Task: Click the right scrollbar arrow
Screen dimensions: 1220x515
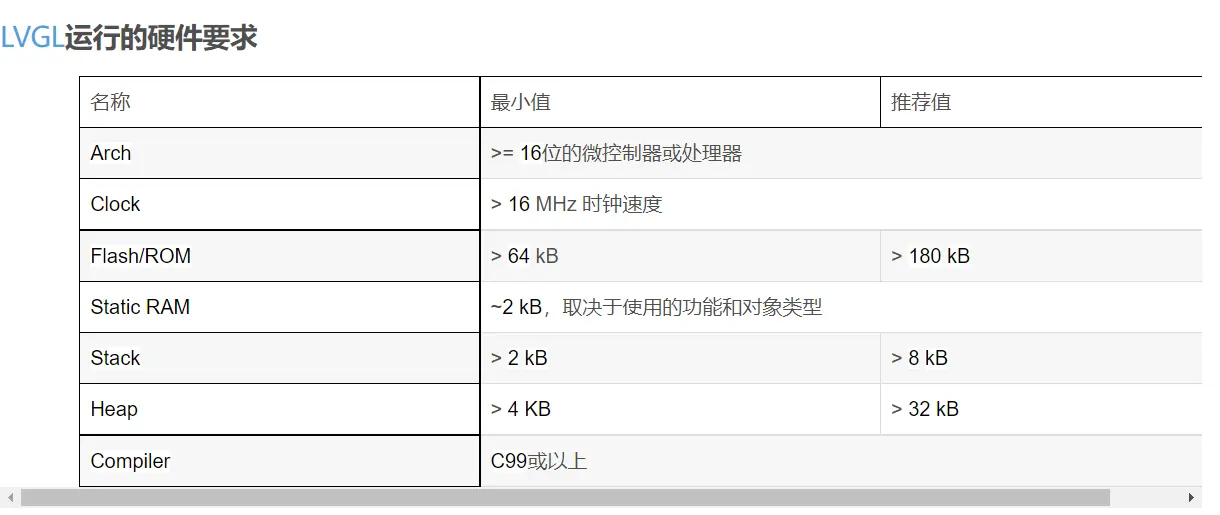Action: pyautogui.click(x=1191, y=498)
